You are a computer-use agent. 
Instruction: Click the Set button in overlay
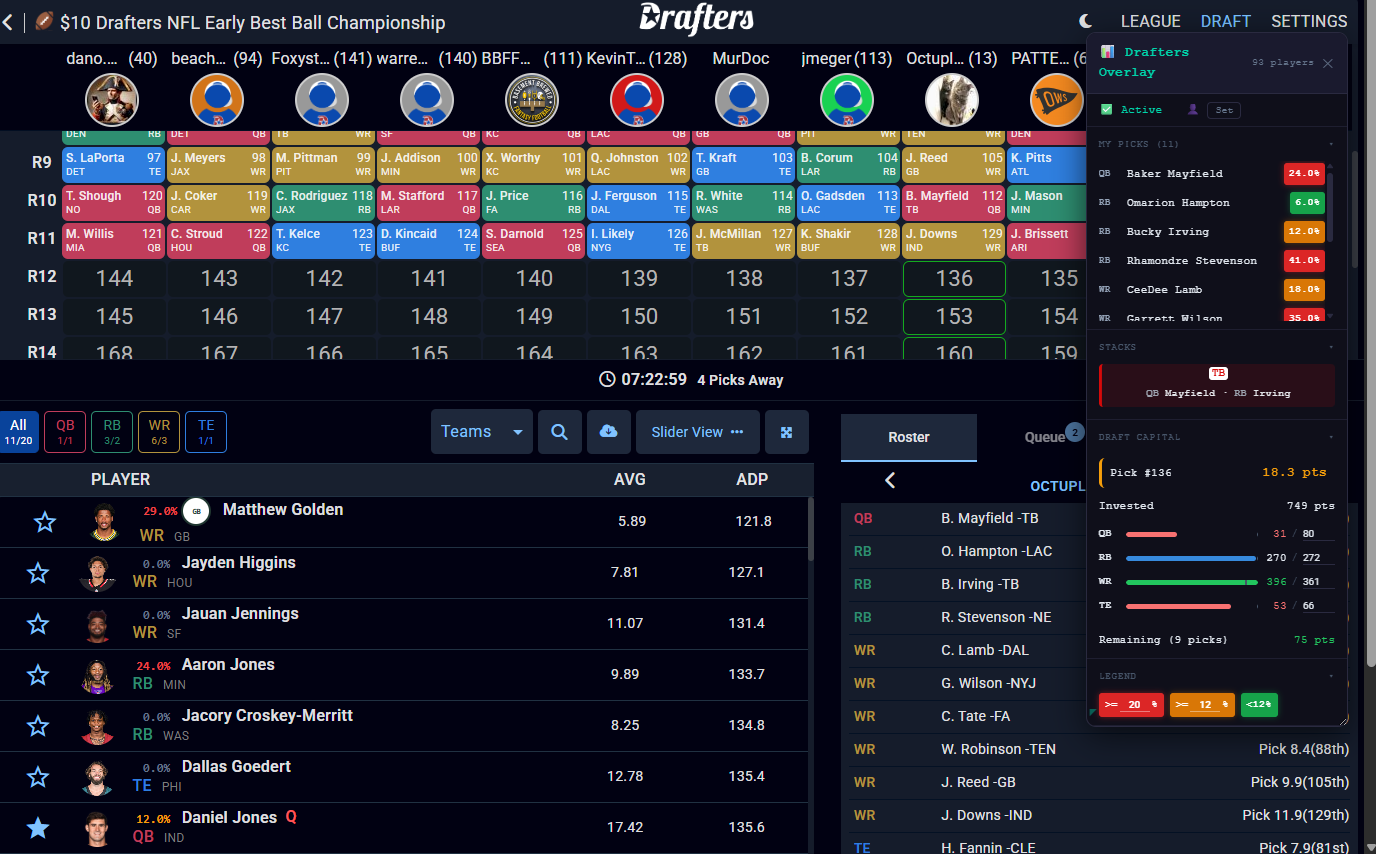point(1224,110)
